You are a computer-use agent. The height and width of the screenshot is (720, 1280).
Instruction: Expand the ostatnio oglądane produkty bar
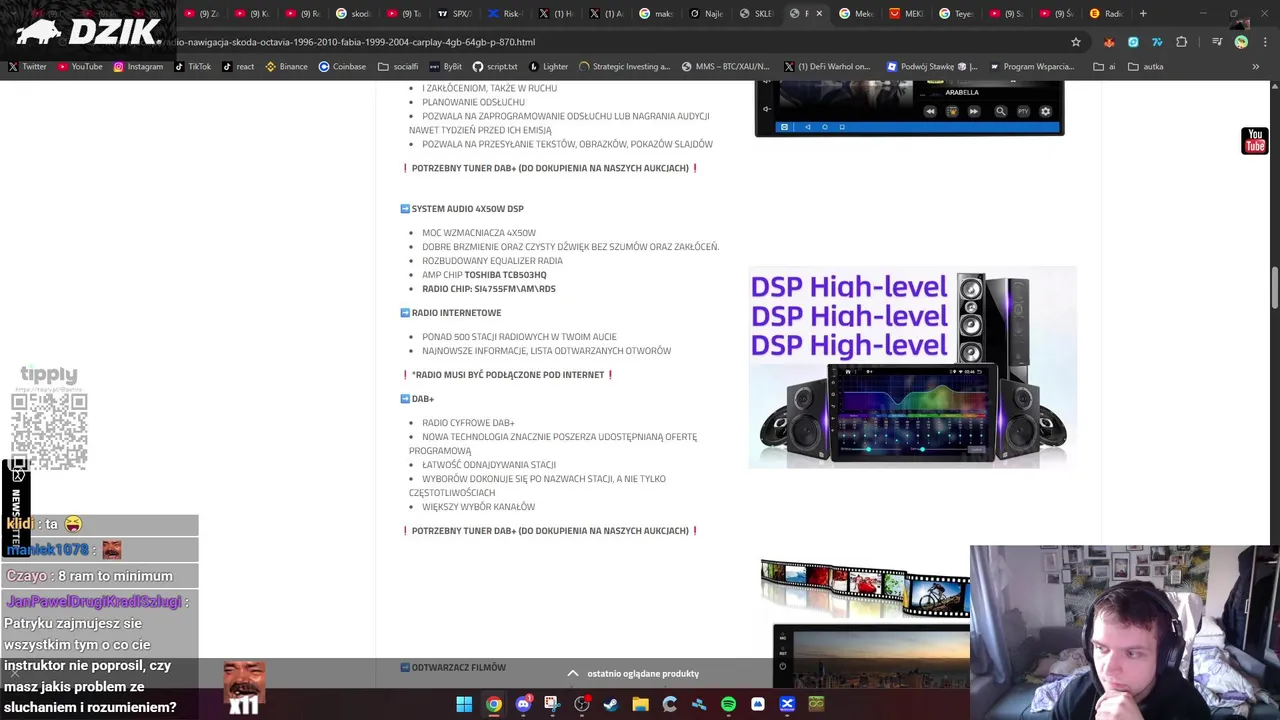tap(633, 673)
